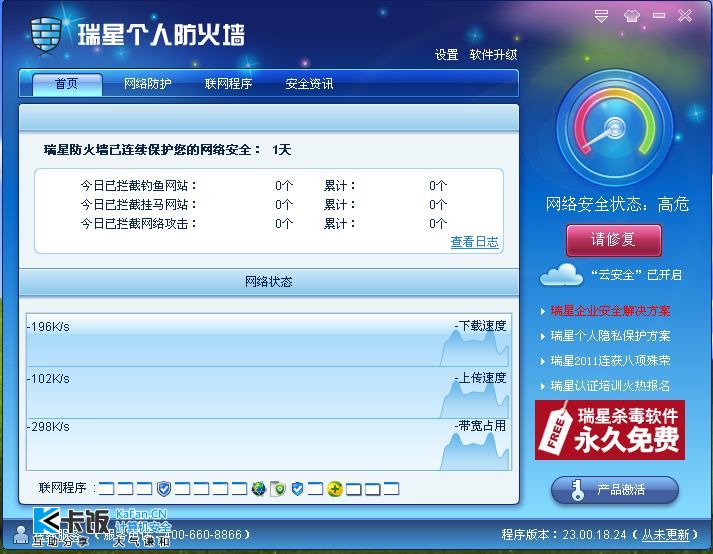Click the 请修复 repair button
Screen dimensions: 713x554
point(613,240)
